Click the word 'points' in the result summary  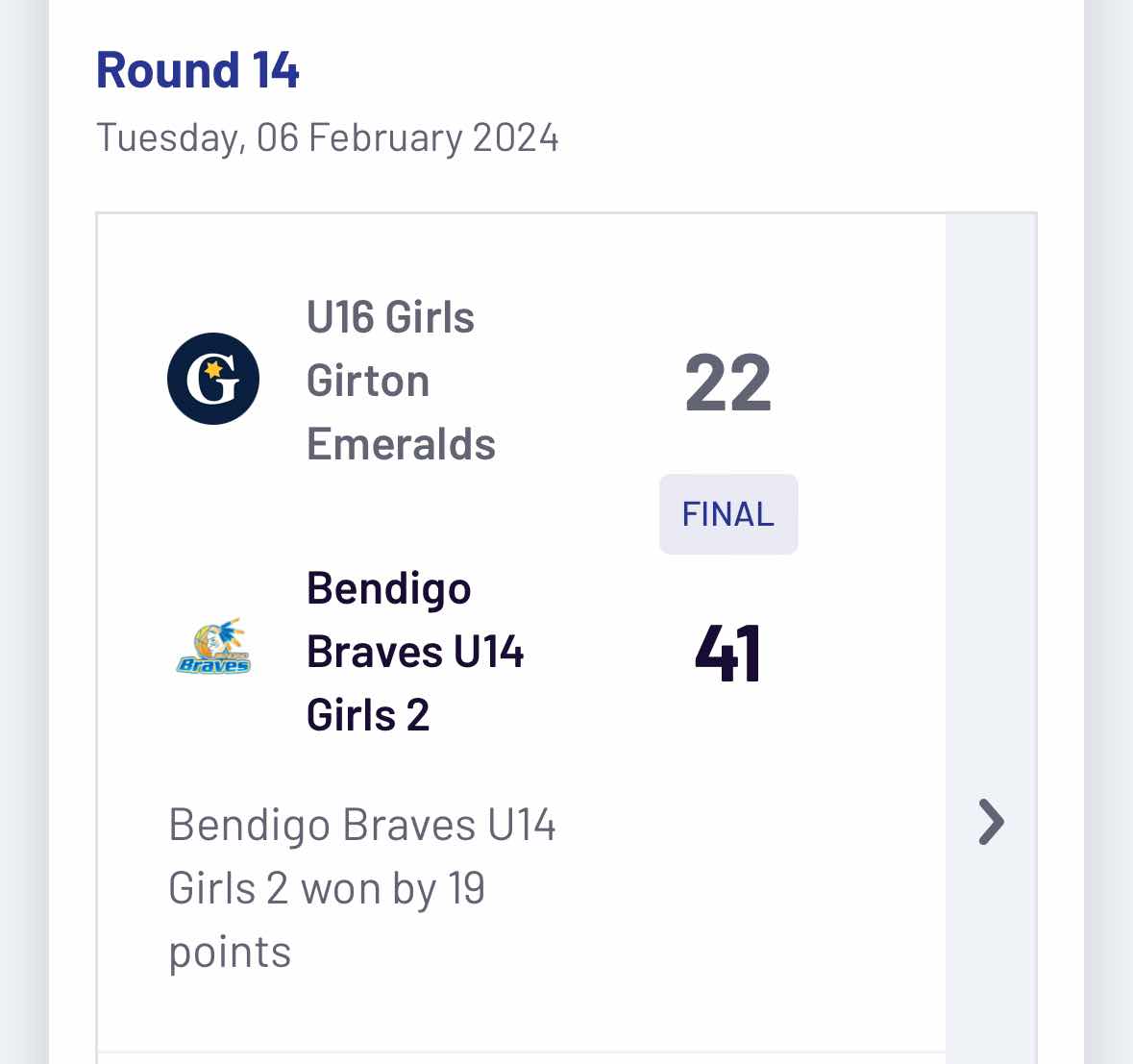[230, 952]
